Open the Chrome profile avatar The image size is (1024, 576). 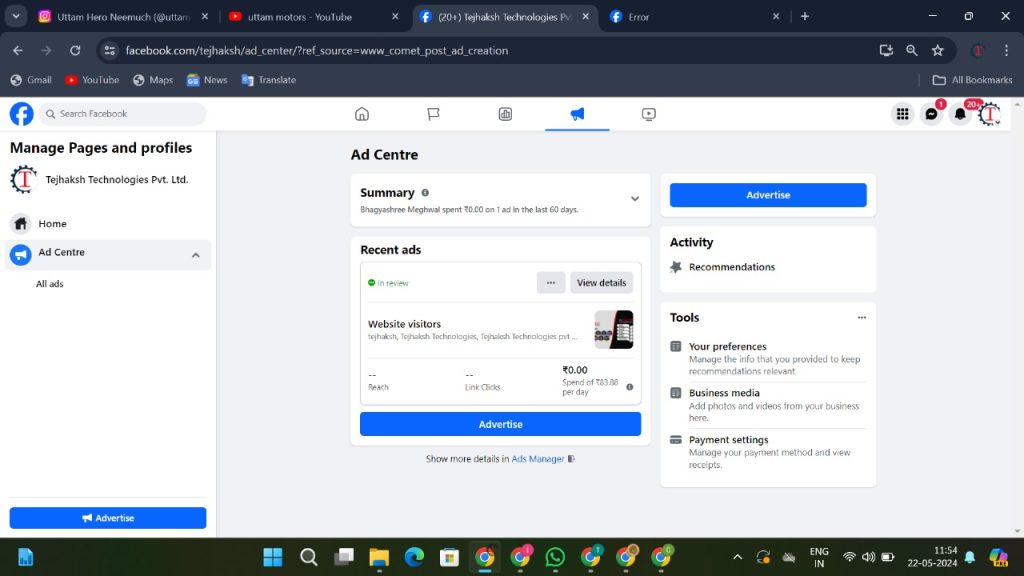pos(978,50)
